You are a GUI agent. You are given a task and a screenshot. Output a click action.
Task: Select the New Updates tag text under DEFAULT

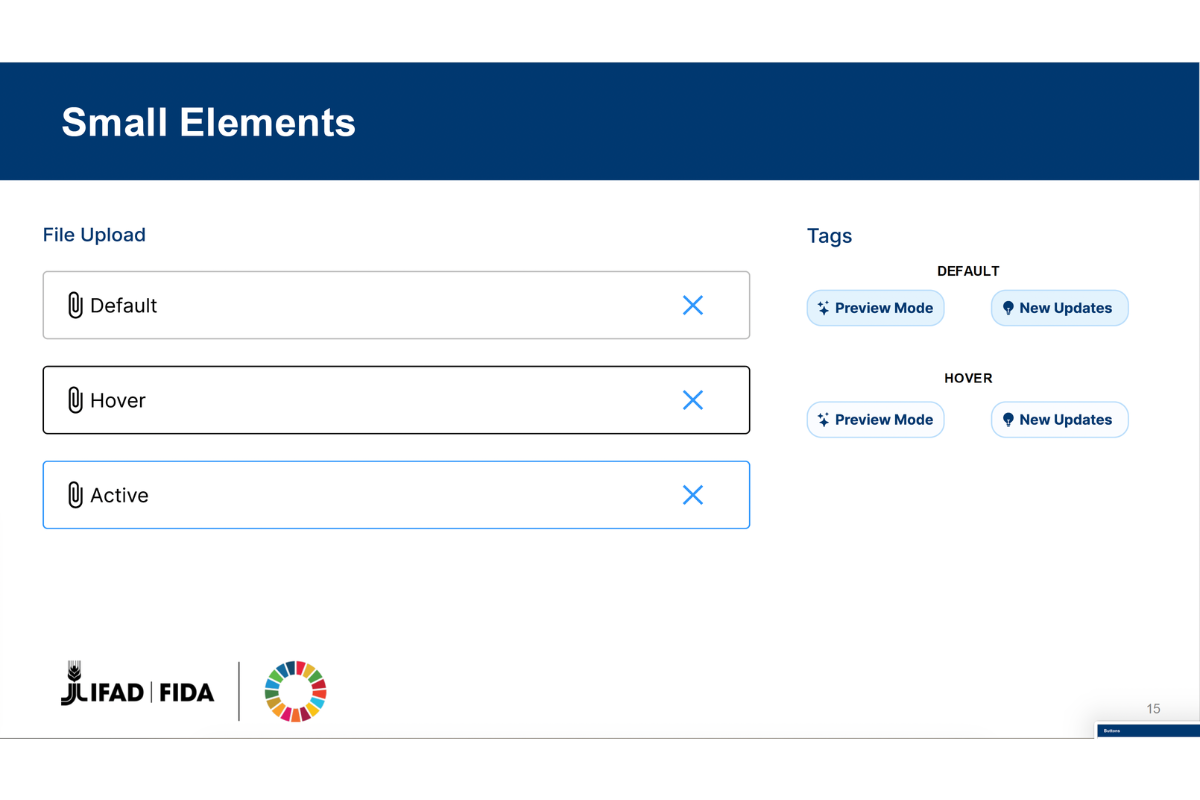point(1066,308)
